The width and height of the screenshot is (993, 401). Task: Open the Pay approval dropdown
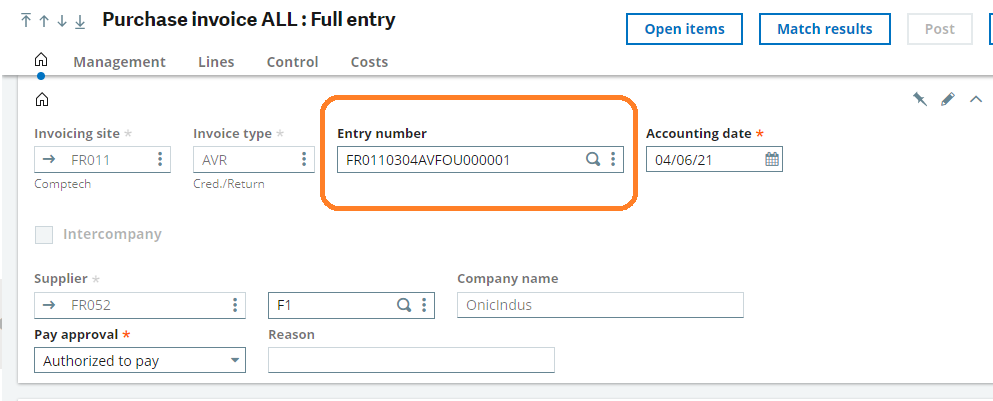[x=140, y=360]
